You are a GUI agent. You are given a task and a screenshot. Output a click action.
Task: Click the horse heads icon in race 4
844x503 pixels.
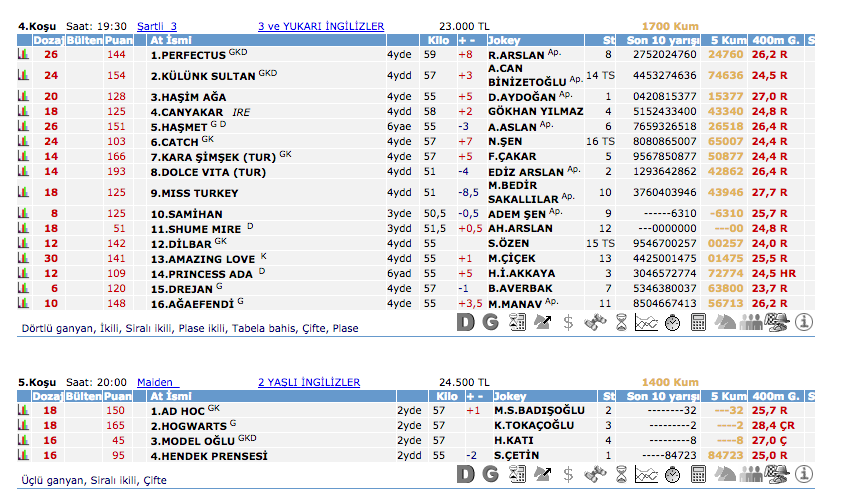point(725,323)
